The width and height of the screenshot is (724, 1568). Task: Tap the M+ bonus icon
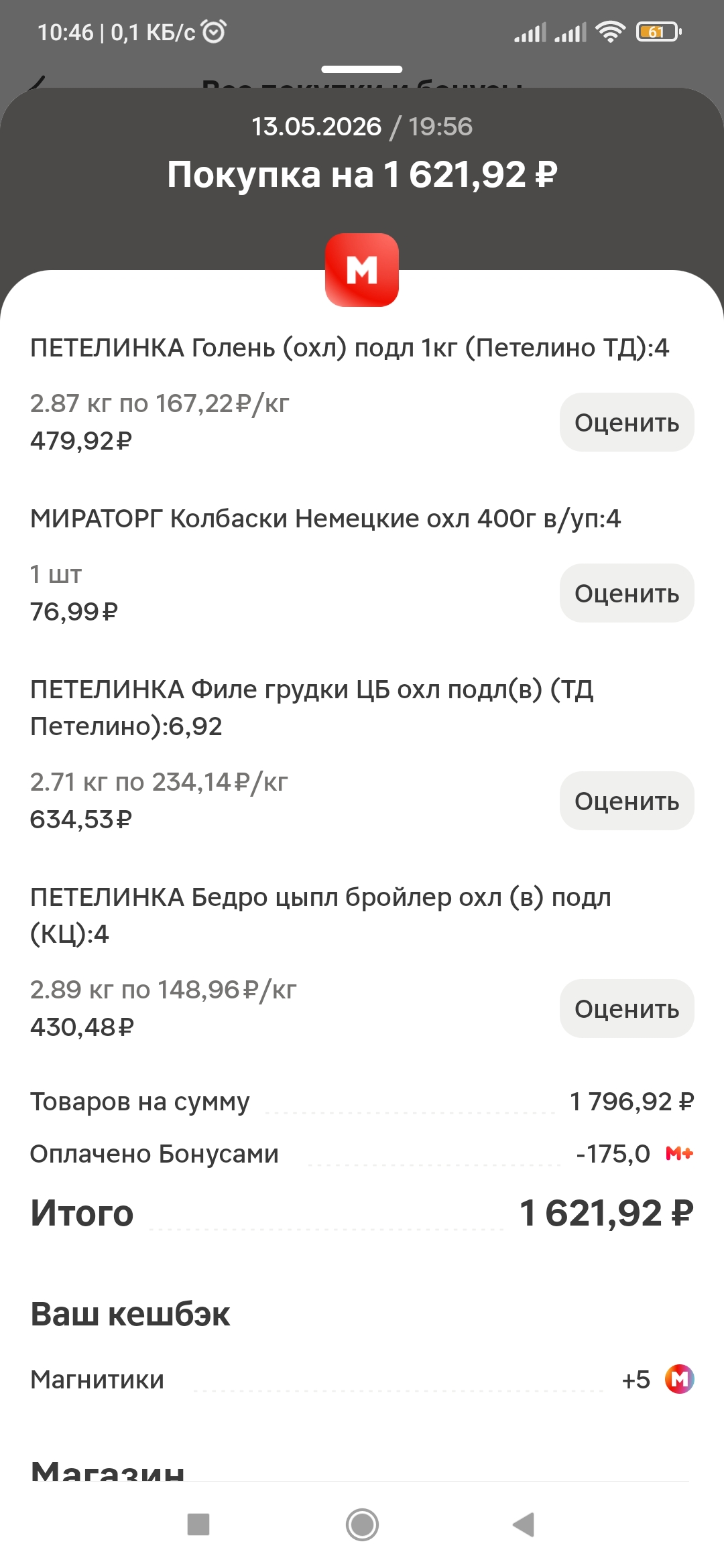click(679, 1153)
